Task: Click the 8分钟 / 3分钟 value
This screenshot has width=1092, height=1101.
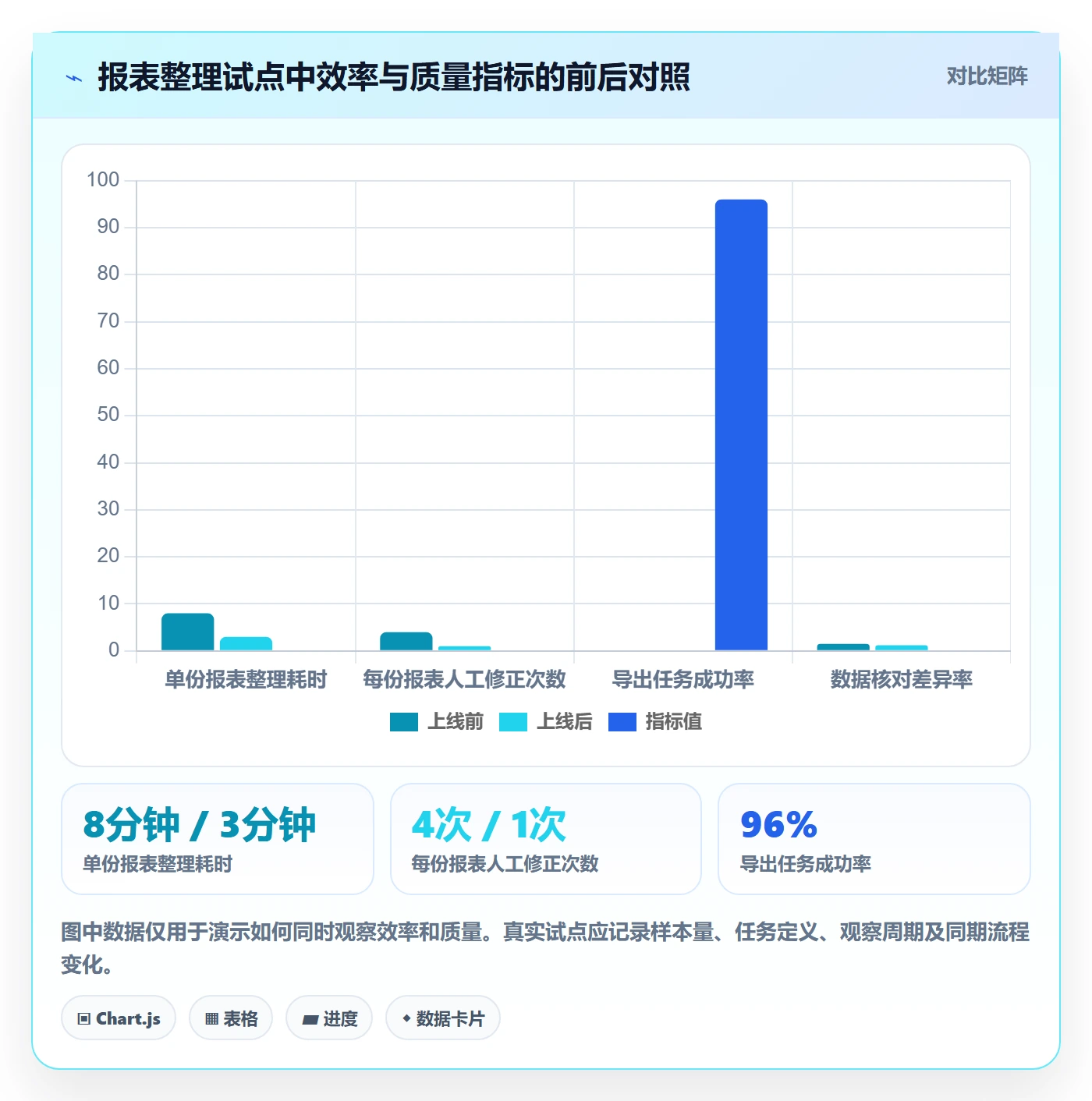Action: click(x=200, y=825)
